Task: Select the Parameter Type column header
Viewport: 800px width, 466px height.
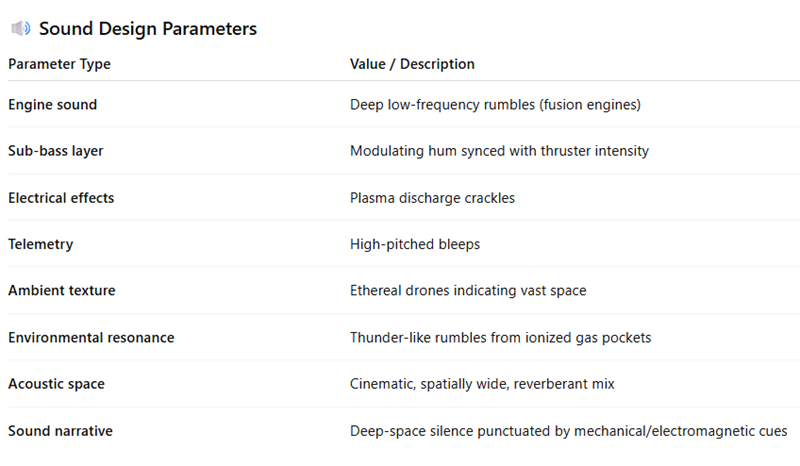Action: pyautogui.click(x=59, y=64)
